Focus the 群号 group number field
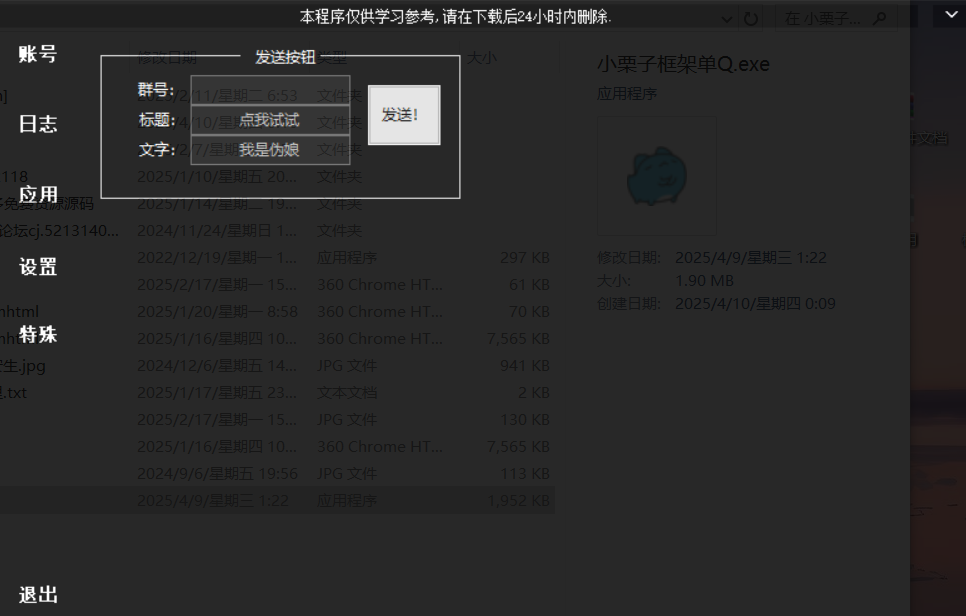Screen dimensions: 966x616 270,90
